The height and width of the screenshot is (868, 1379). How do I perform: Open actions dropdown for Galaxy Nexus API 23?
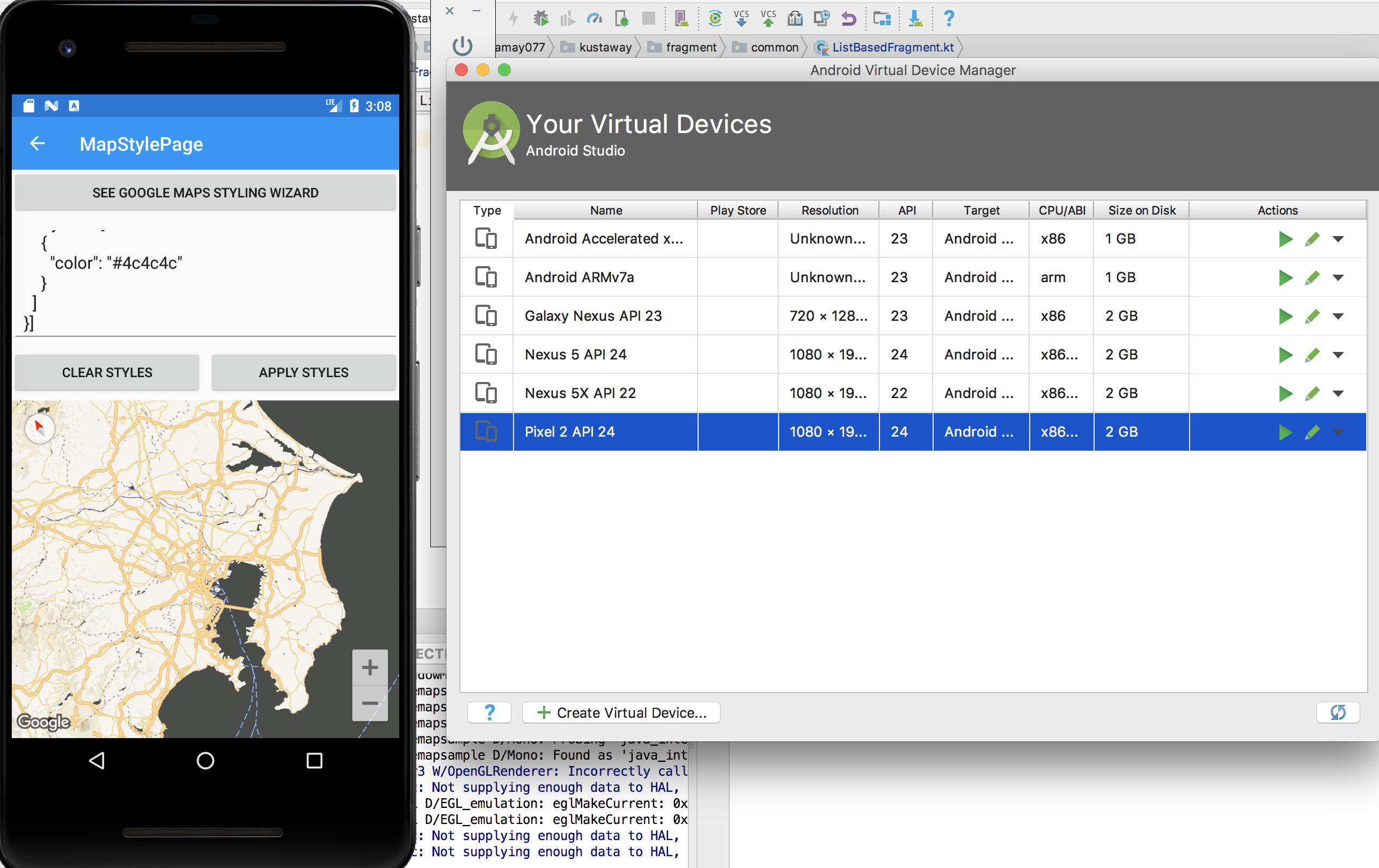[1338, 316]
